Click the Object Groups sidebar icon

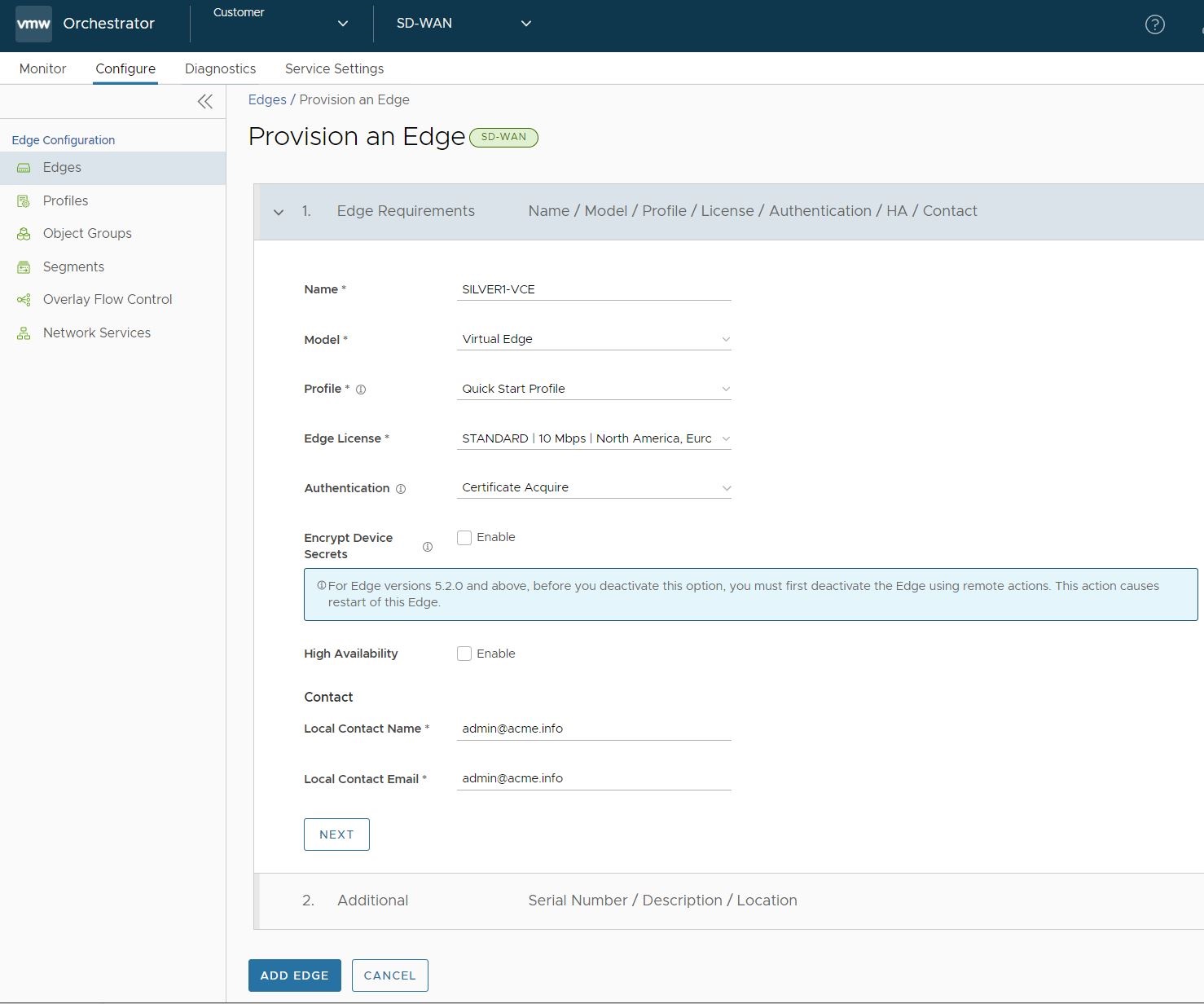pos(24,234)
